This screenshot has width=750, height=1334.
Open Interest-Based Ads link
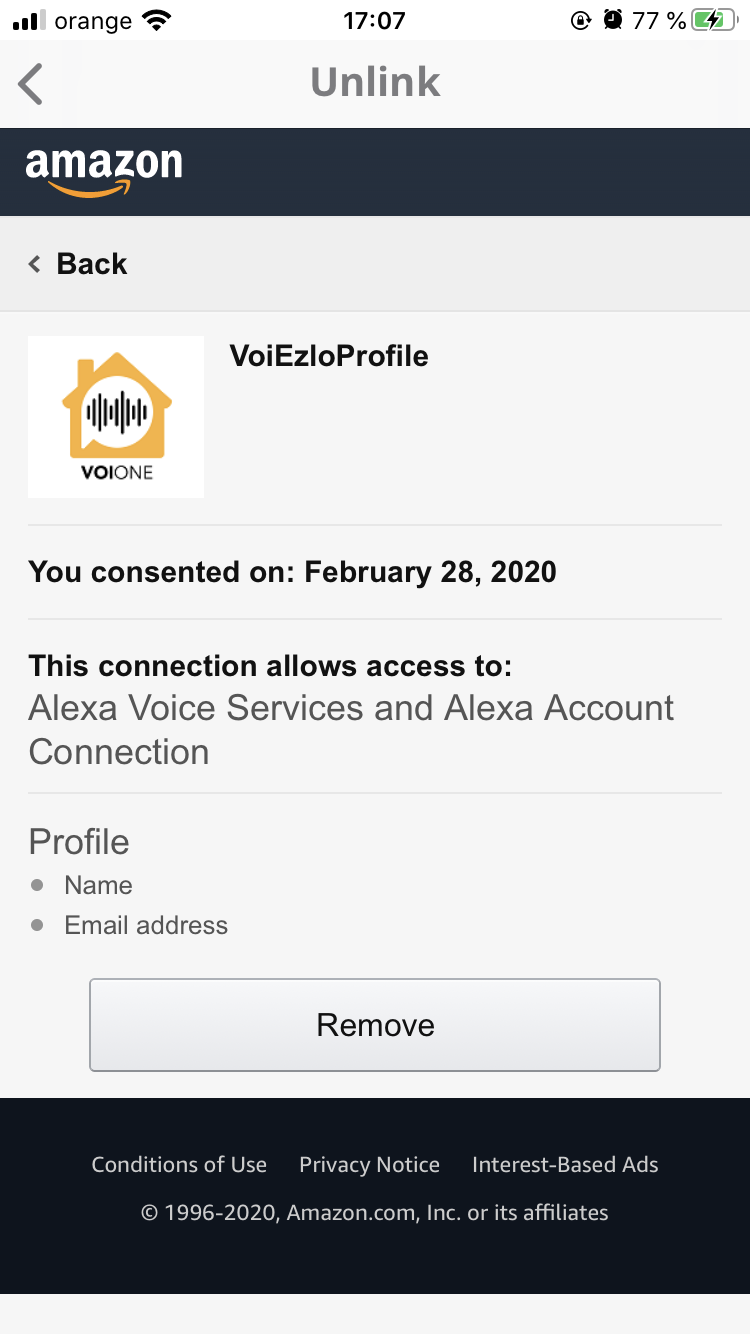pyautogui.click(x=565, y=1165)
